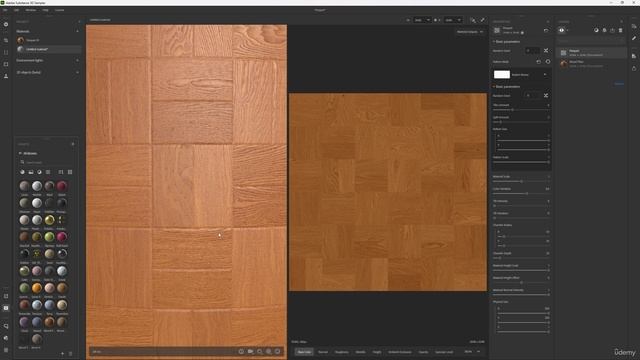Screen dimensions: 640x360
Task: Select the Wood Fiber layer in the layer stack
Action: [592, 64]
